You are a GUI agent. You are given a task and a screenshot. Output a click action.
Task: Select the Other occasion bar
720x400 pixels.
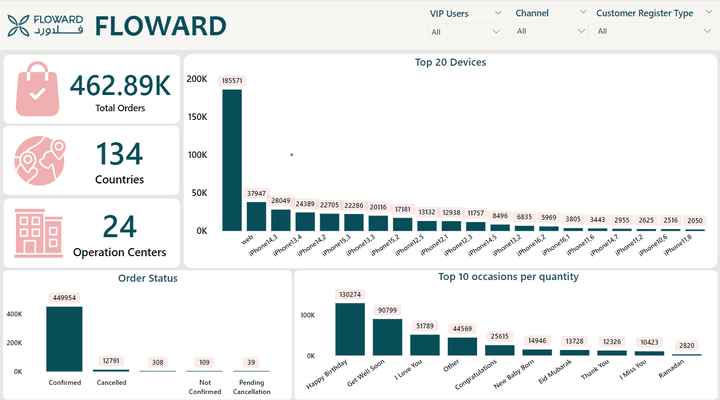click(x=462, y=346)
